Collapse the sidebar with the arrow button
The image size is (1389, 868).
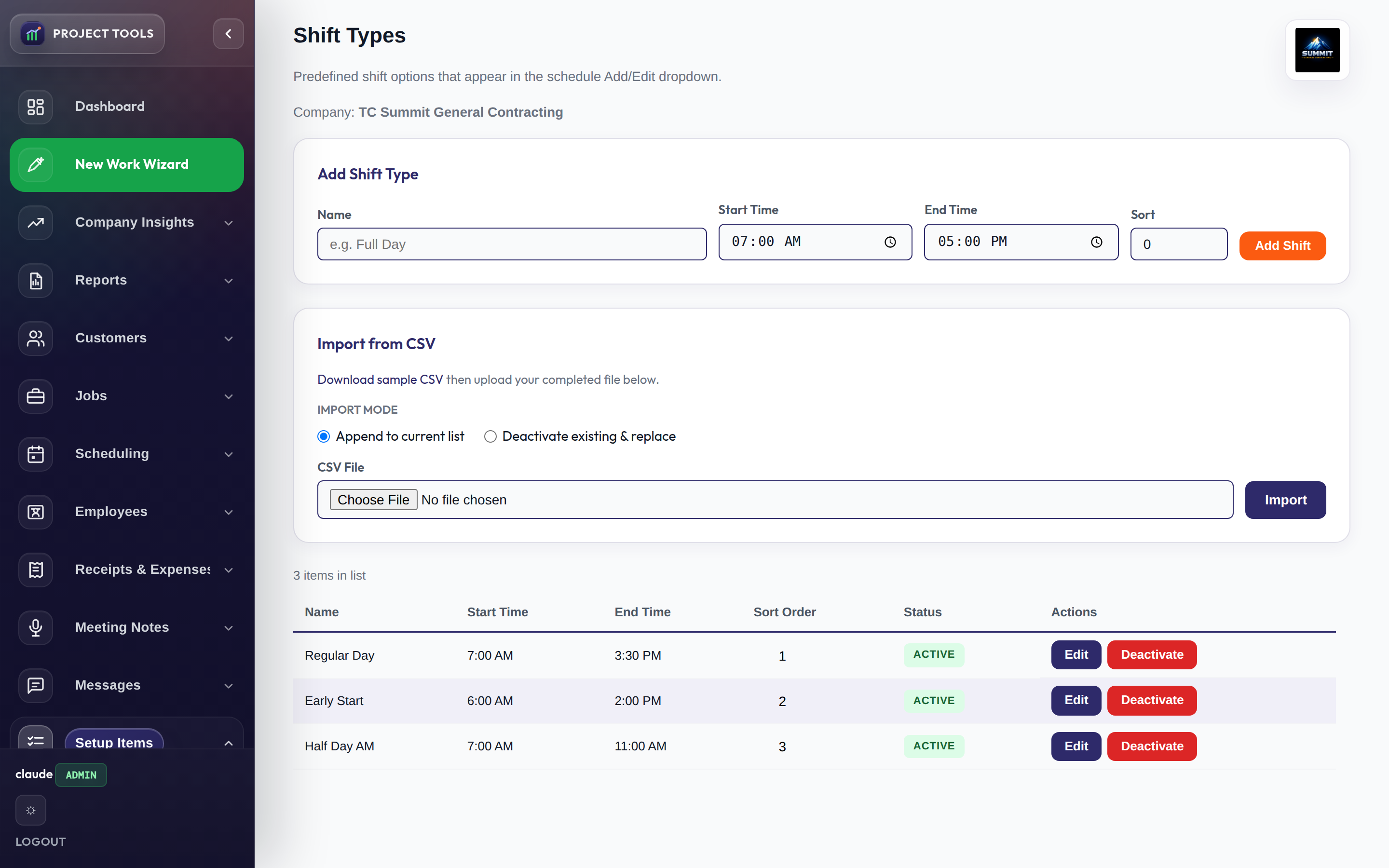(x=229, y=34)
